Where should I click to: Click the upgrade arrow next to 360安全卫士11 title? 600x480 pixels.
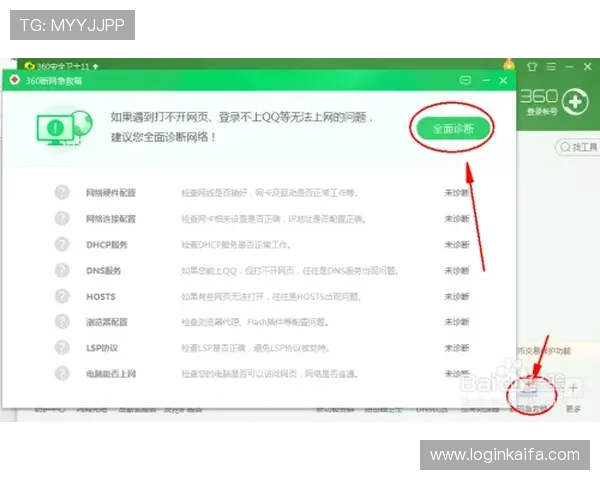[x=95, y=67]
